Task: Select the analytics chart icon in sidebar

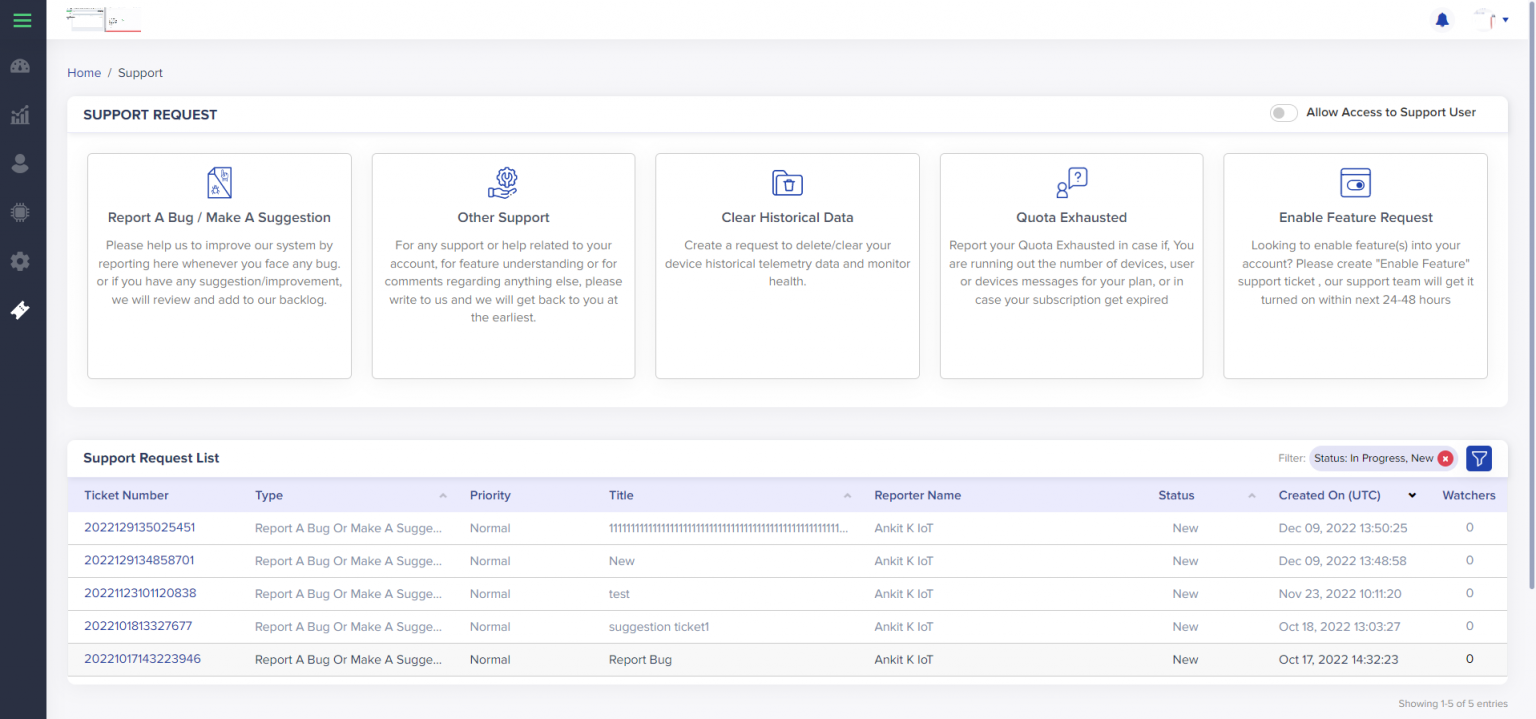Action: coord(21,114)
